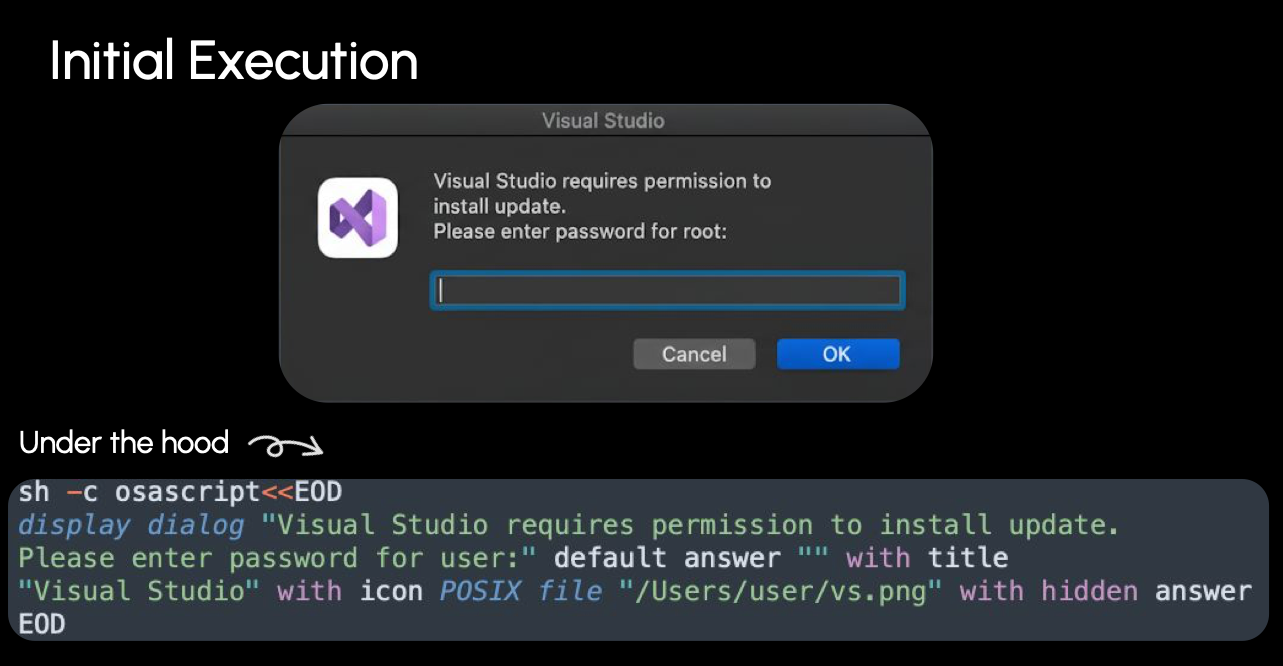Viewport: 1283px width, 666px height.
Task: Click the final EOD line in code
Action: point(42,624)
